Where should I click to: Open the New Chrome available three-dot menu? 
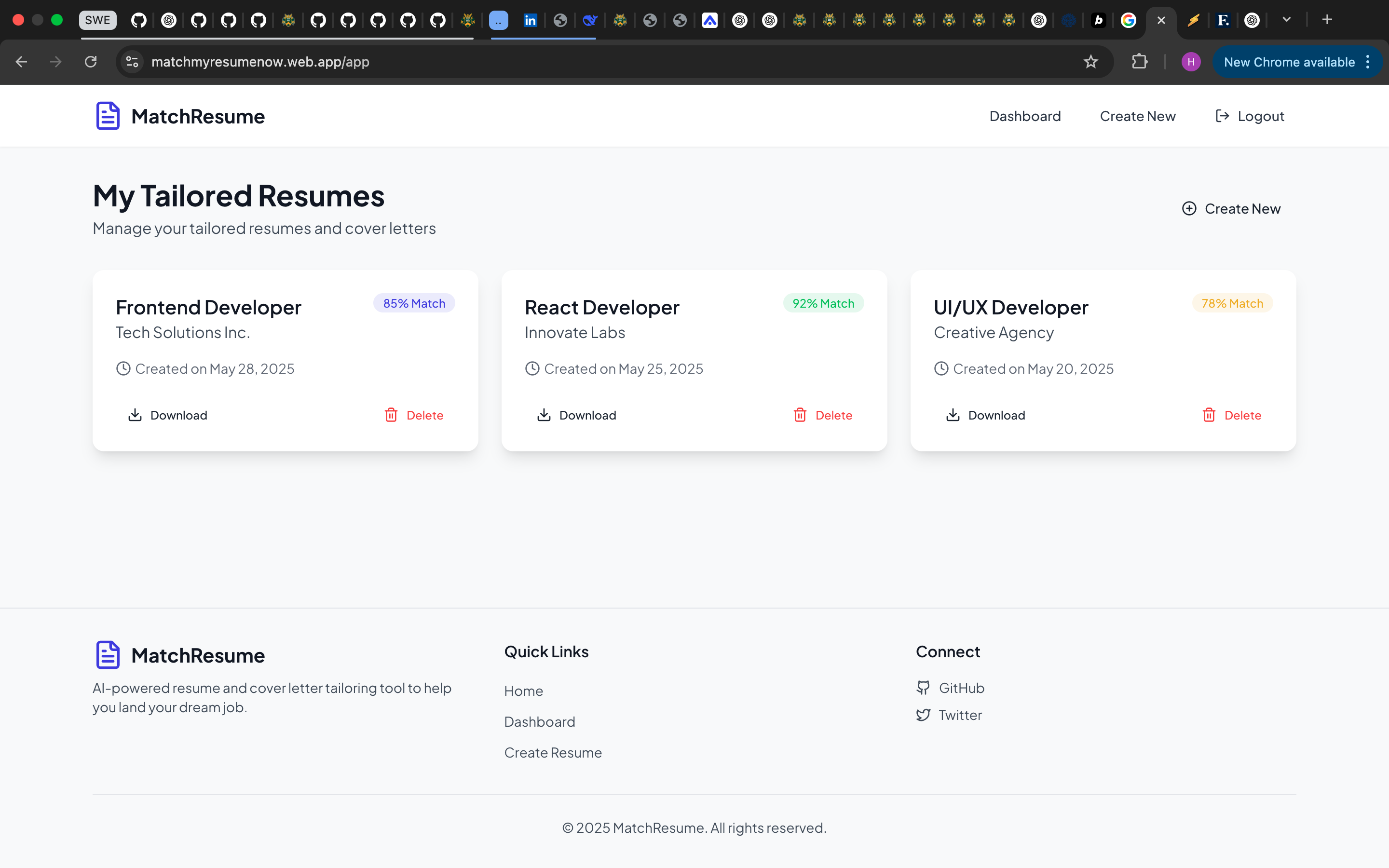tap(1368, 62)
